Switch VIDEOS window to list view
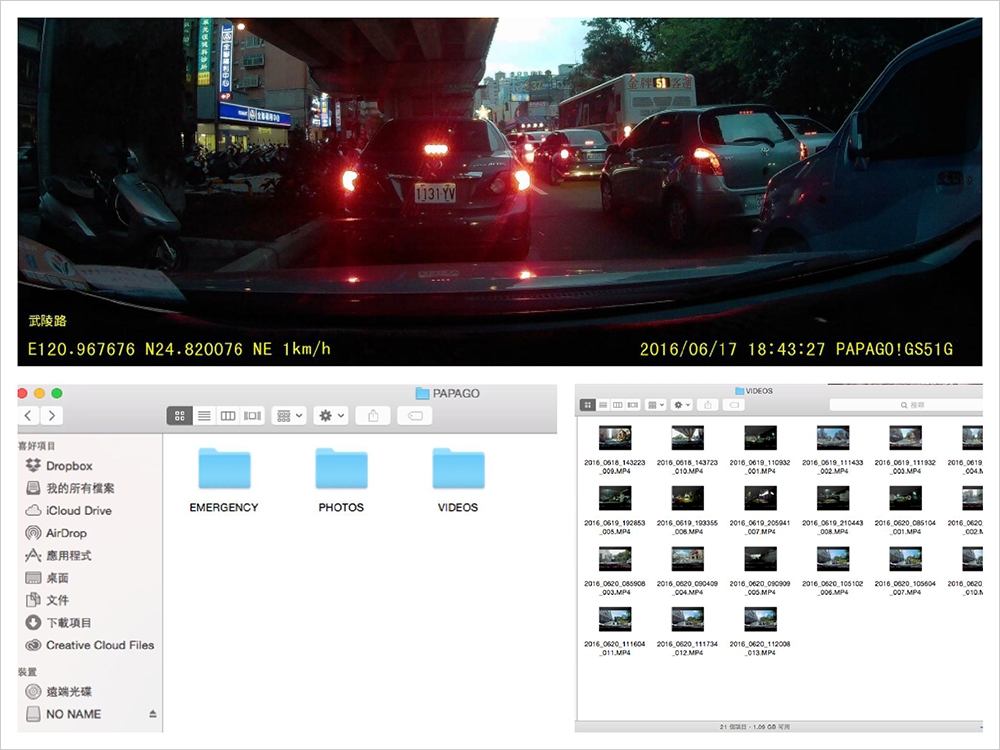1000x750 pixels. 603,405
